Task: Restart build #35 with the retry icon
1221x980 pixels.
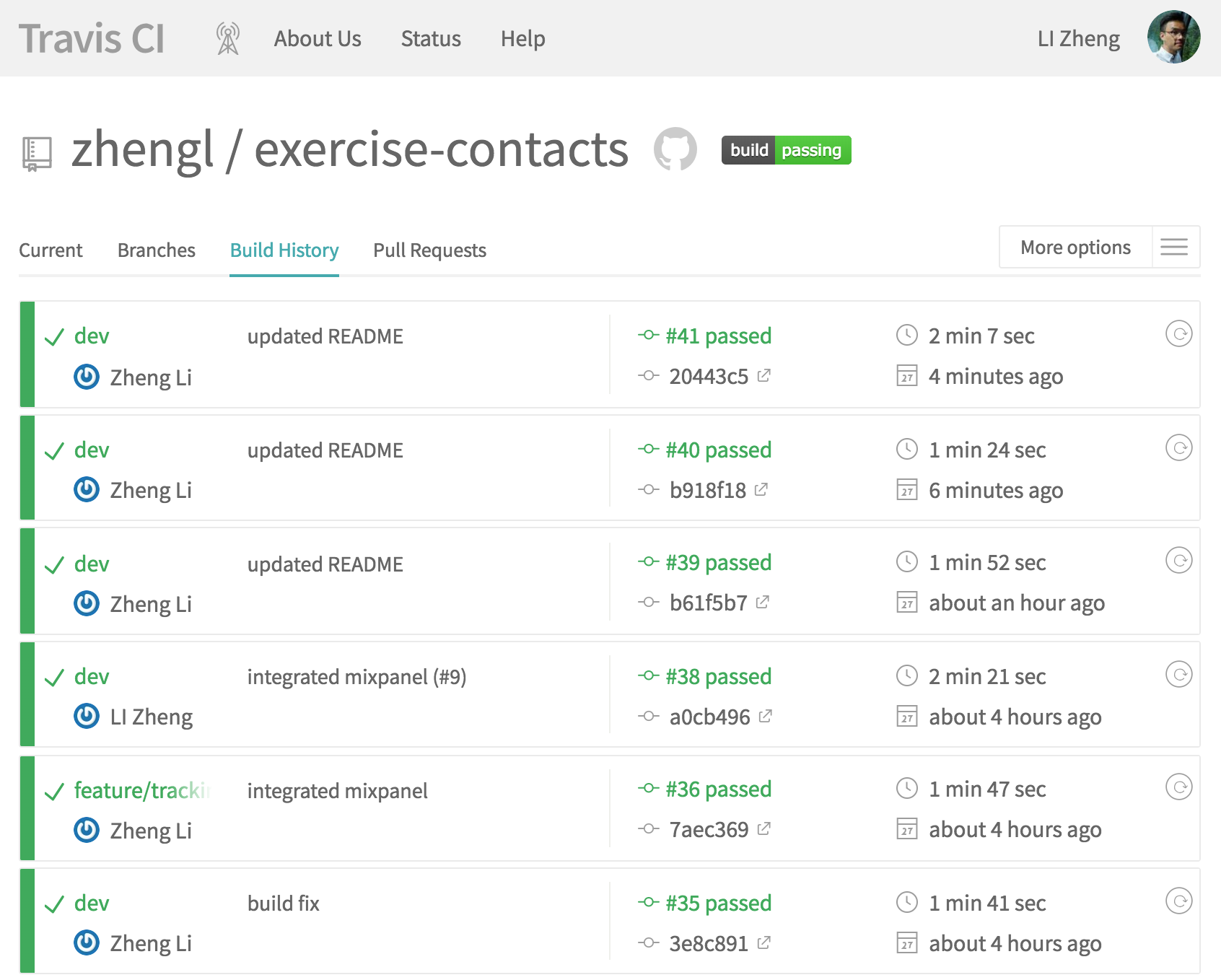Action: pyautogui.click(x=1178, y=901)
